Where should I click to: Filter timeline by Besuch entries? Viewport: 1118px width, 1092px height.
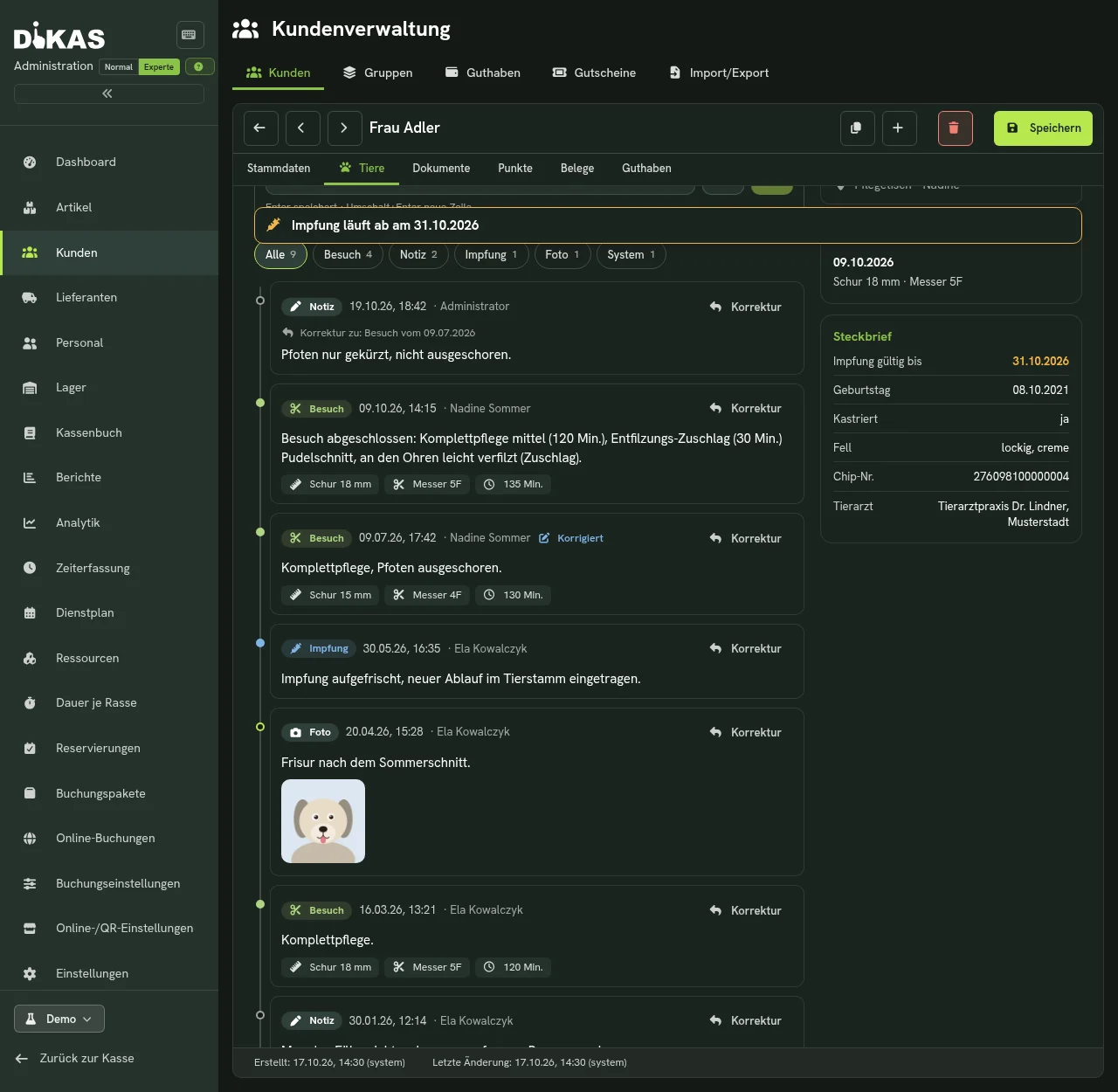point(348,255)
